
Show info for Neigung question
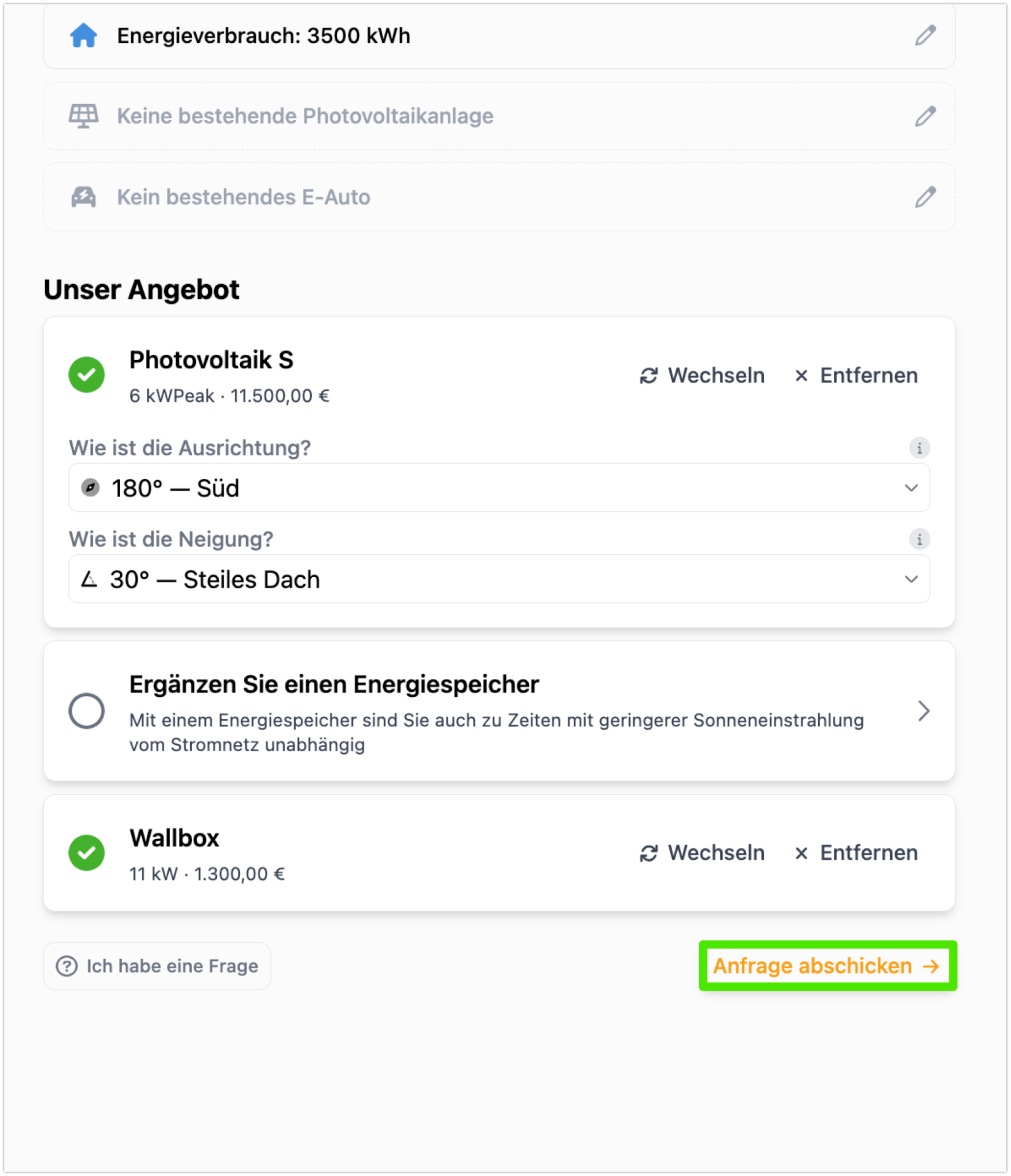click(x=919, y=539)
